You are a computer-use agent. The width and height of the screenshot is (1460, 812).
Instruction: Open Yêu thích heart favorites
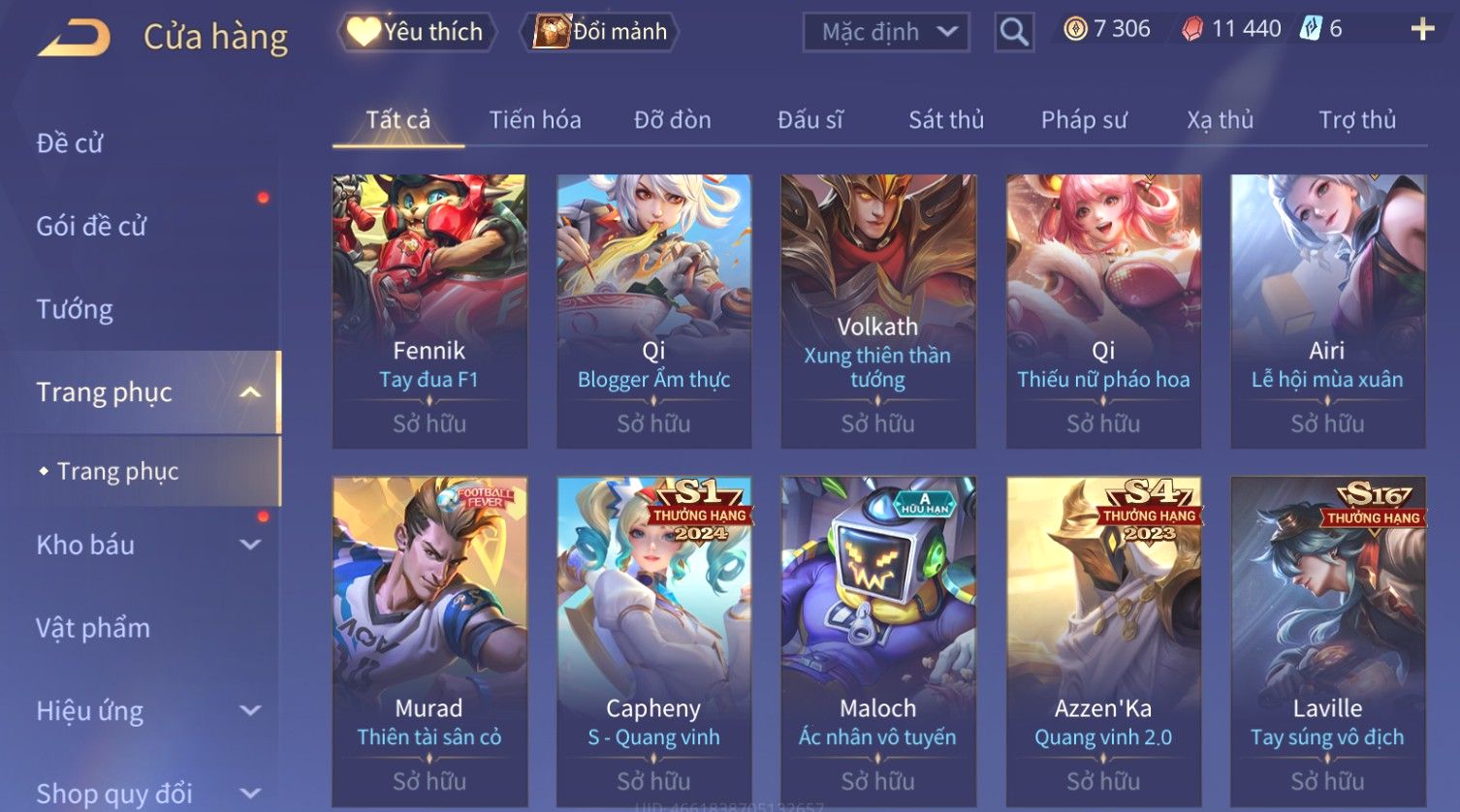(417, 32)
